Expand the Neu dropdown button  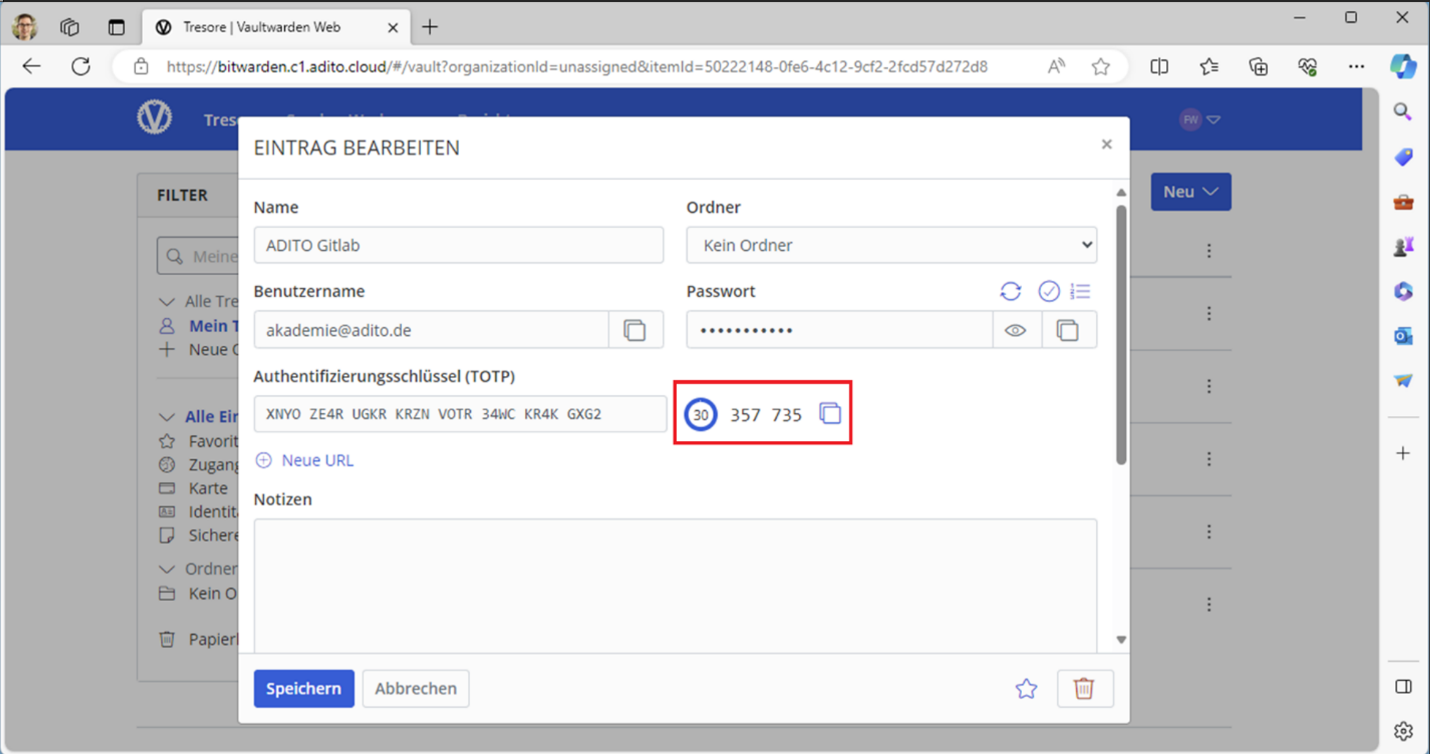(x=1190, y=191)
